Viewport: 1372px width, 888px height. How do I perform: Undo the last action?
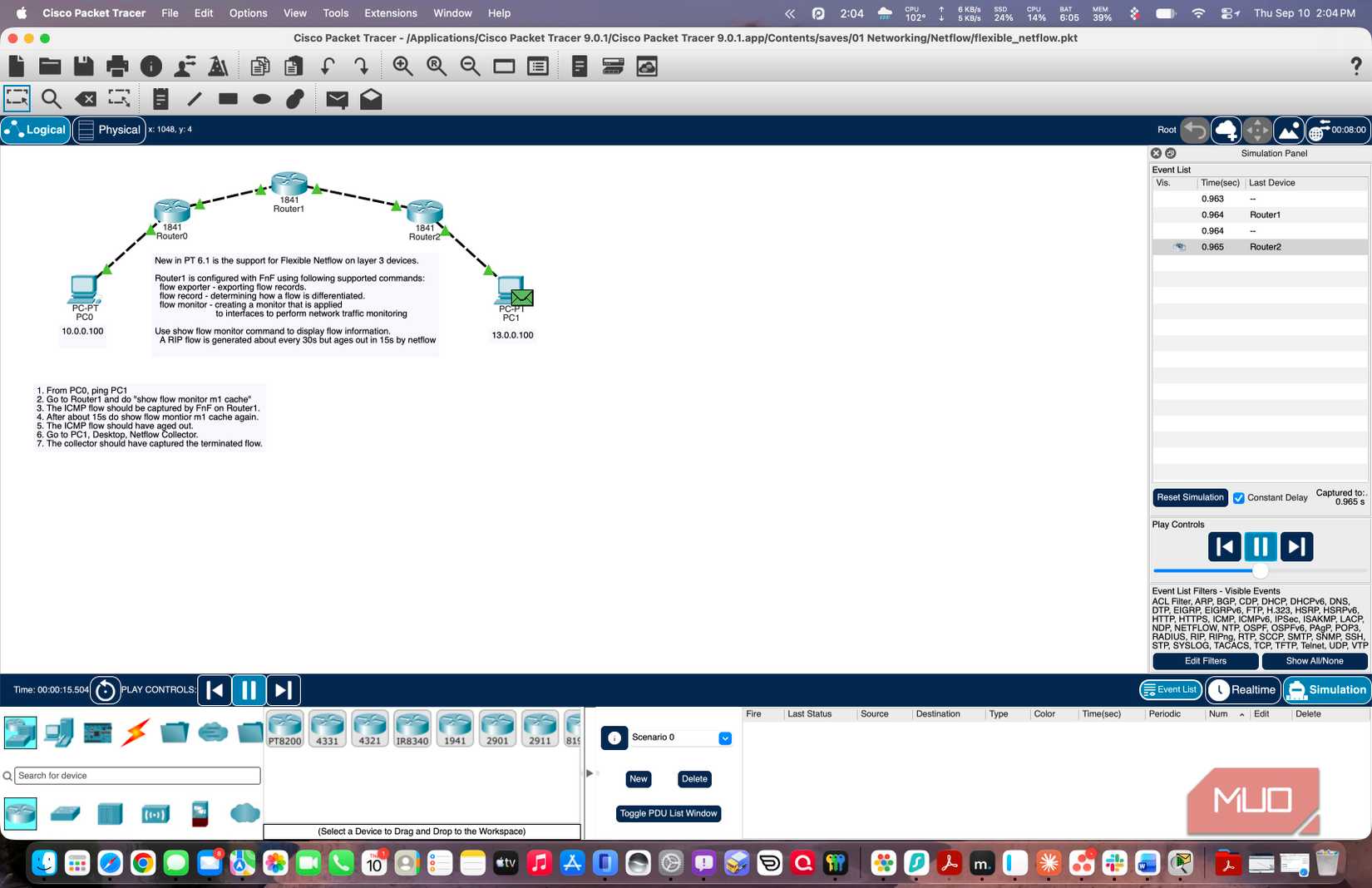328,66
